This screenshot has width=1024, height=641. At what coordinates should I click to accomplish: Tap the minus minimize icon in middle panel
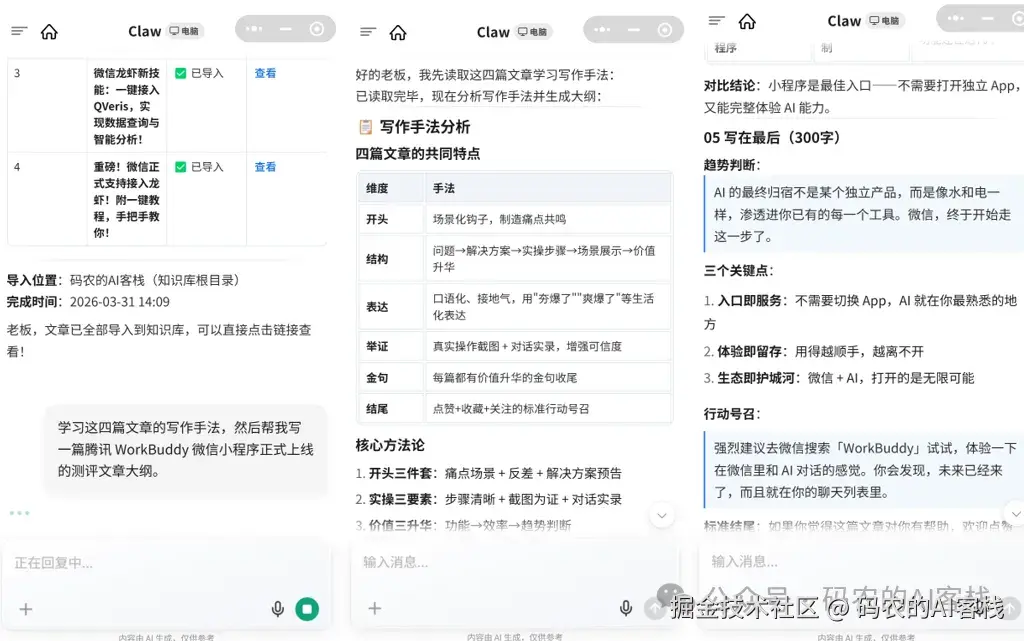(x=633, y=29)
